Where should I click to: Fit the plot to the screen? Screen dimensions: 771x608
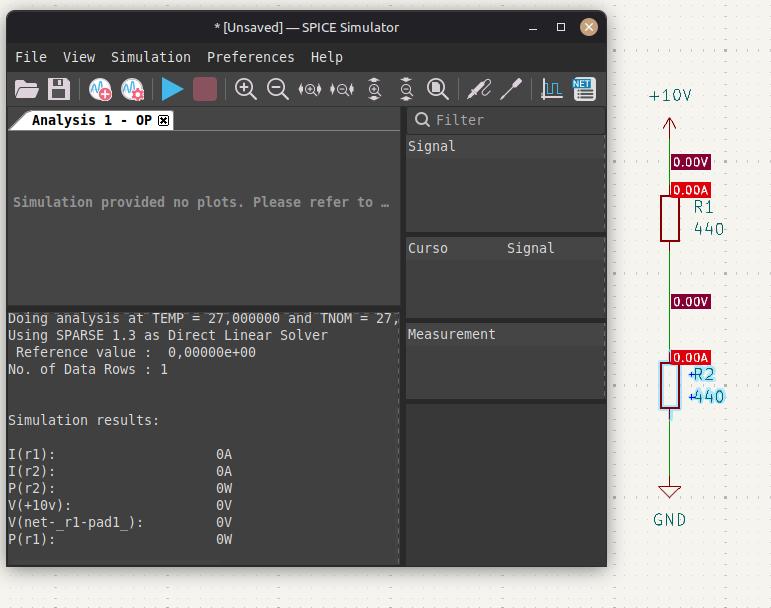[x=438, y=89]
